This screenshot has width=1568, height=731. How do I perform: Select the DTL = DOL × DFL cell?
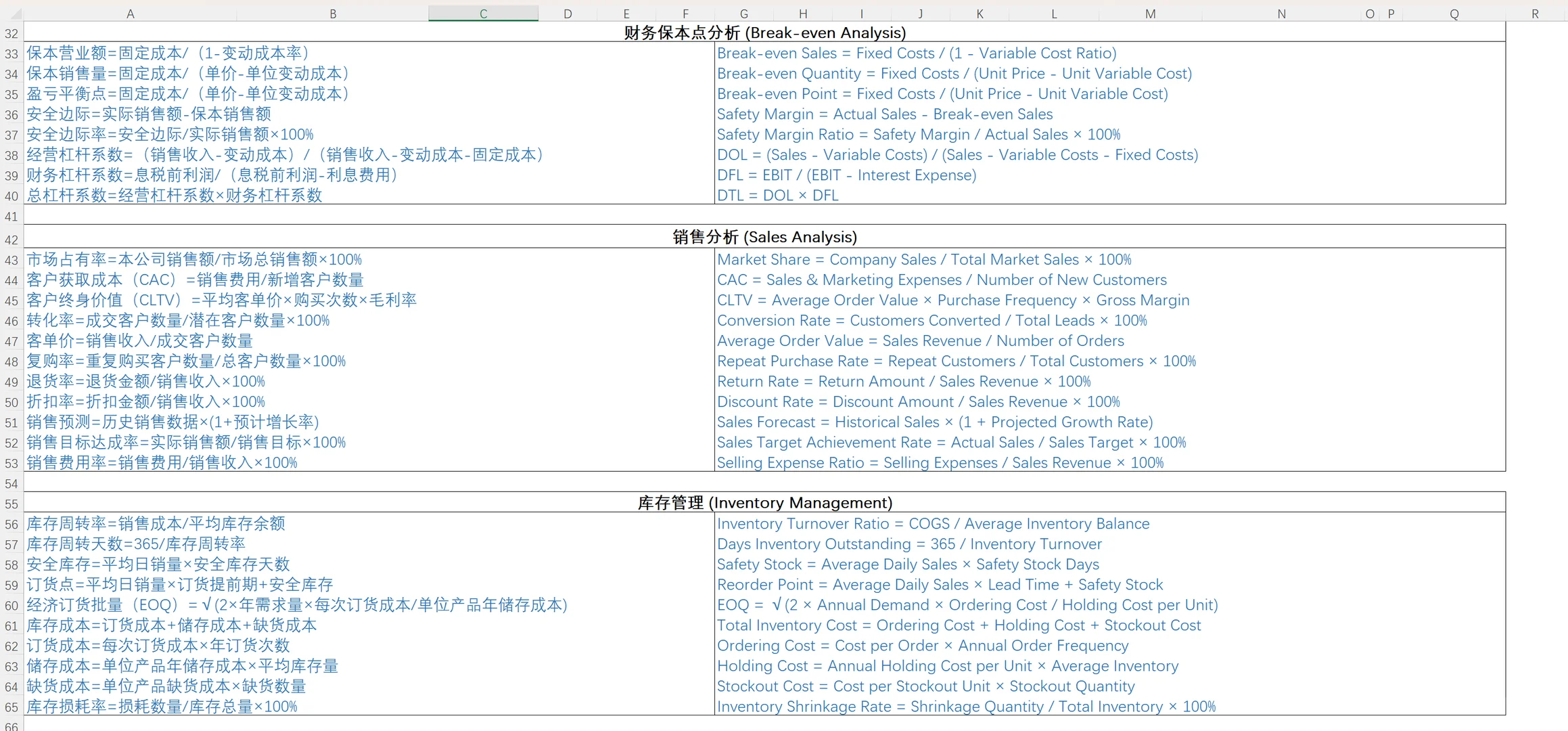coord(778,196)
